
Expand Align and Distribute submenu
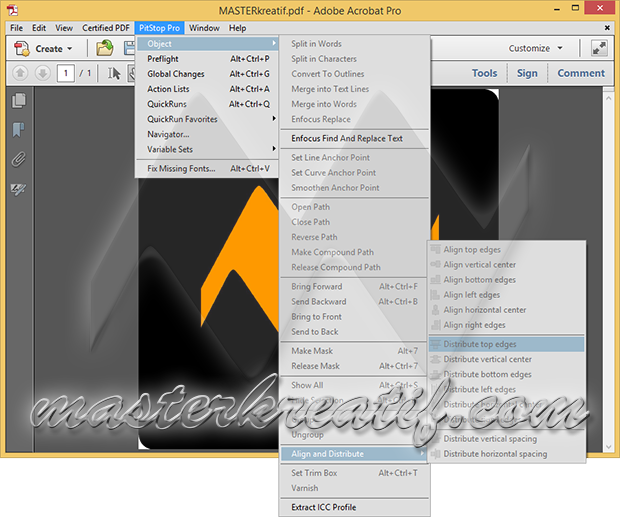coord(354,454)
